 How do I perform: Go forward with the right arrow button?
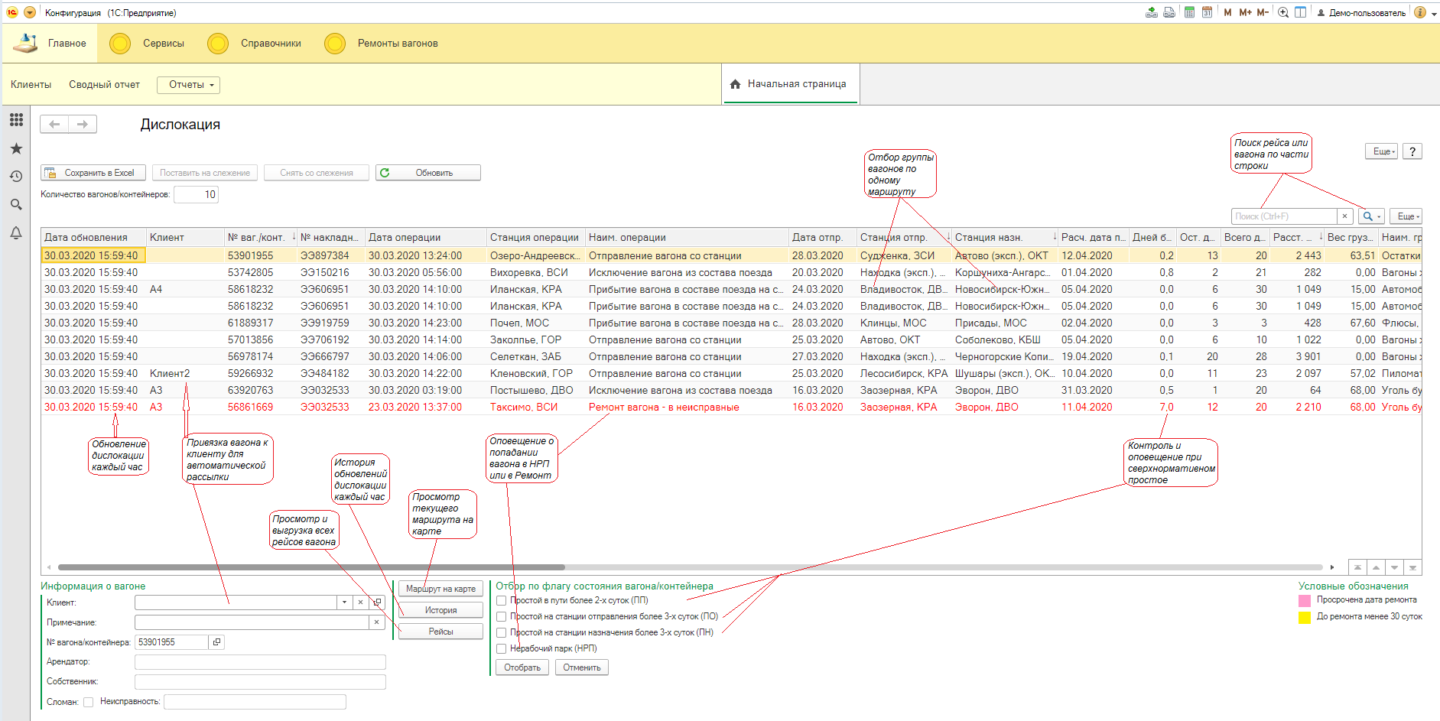click(83, 124)
